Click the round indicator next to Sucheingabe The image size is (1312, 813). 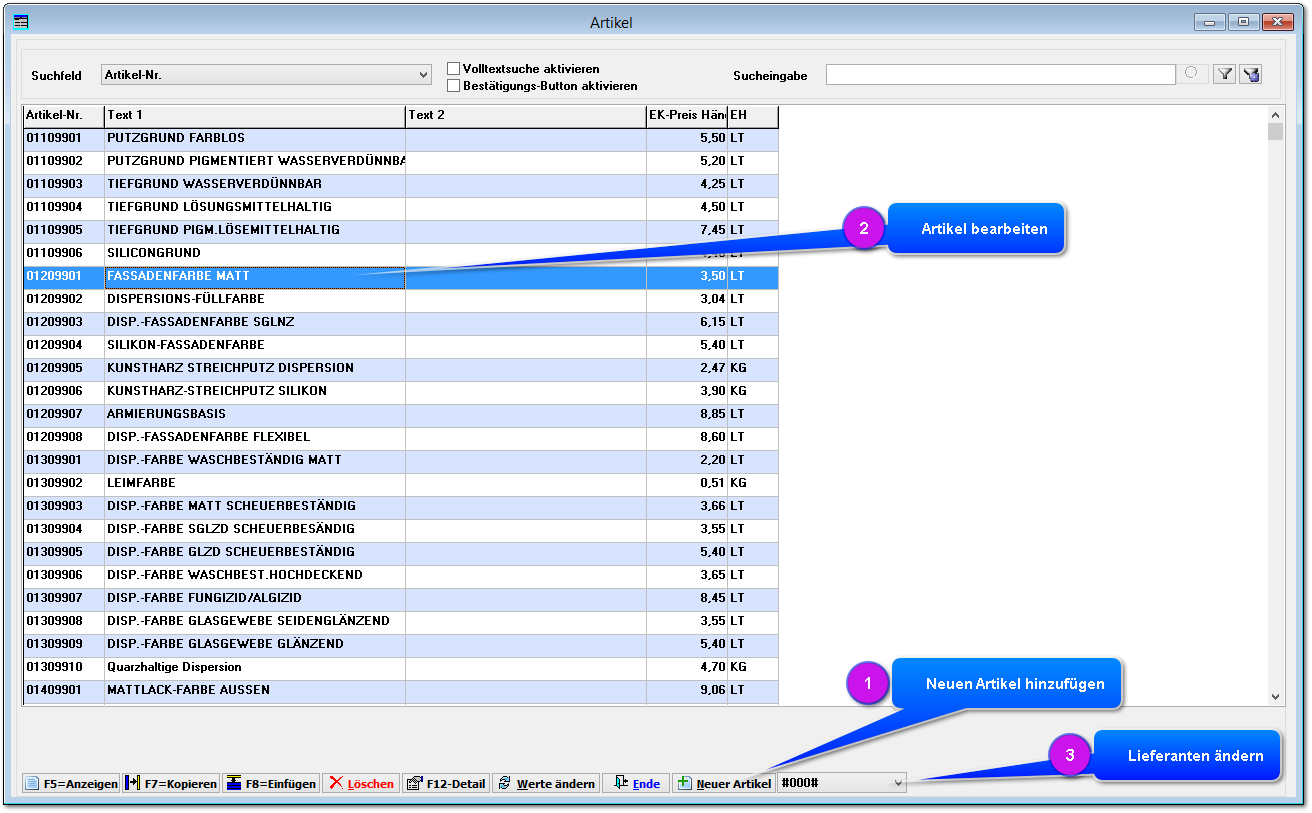click(x=1191, y=73)
